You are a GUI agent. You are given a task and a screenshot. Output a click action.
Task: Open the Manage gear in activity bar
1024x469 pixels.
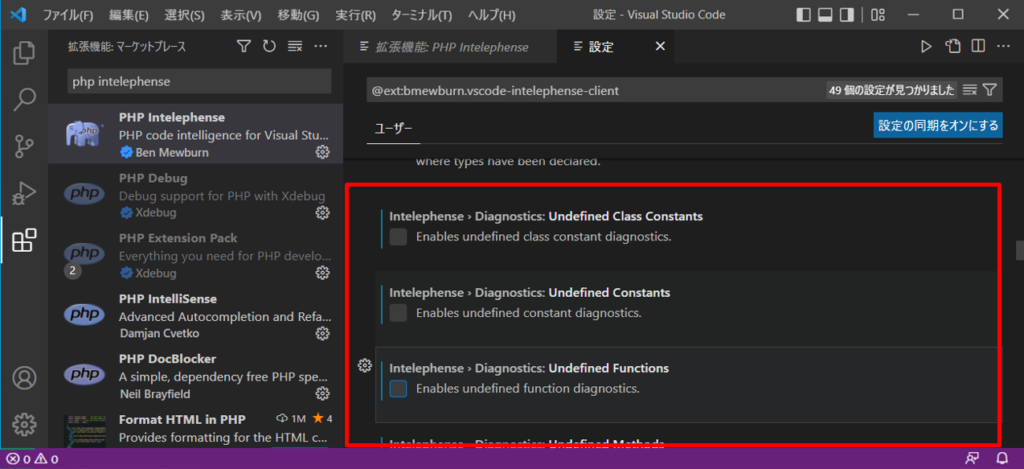(x=24, y=424)
